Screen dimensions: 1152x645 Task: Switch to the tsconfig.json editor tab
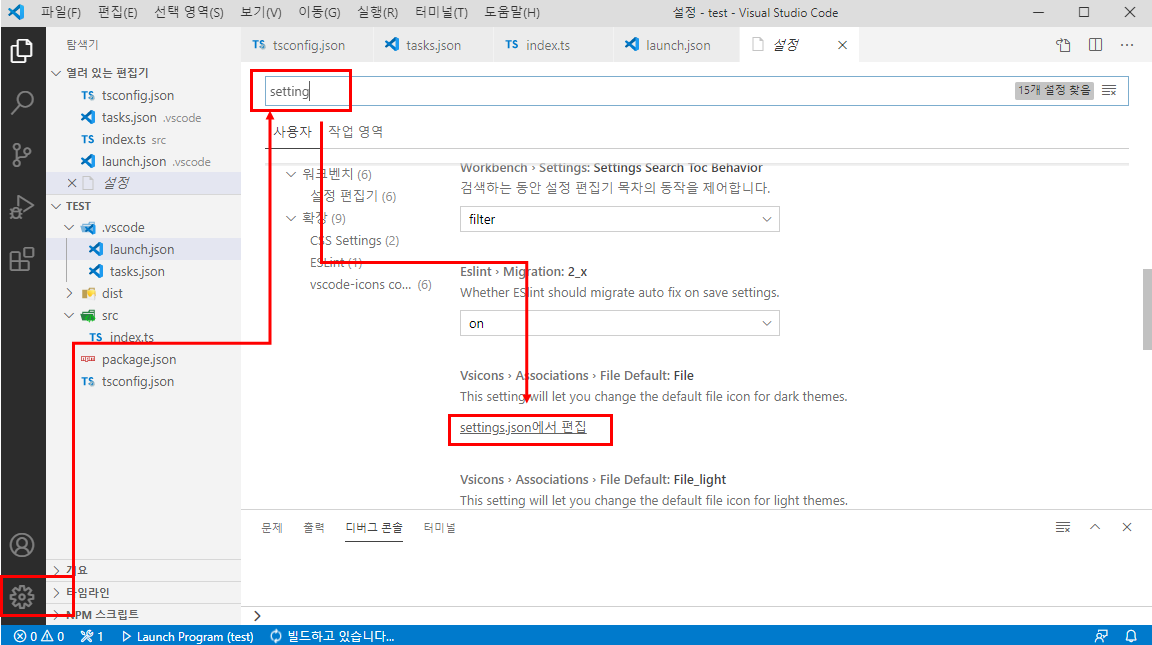click(x=306, y=45)
